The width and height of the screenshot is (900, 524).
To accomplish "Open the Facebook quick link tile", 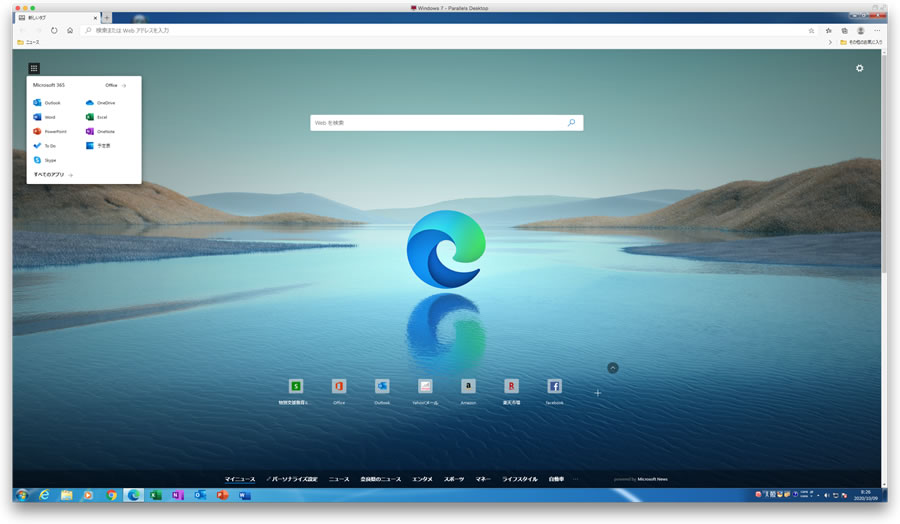I will tap(554, 386).
